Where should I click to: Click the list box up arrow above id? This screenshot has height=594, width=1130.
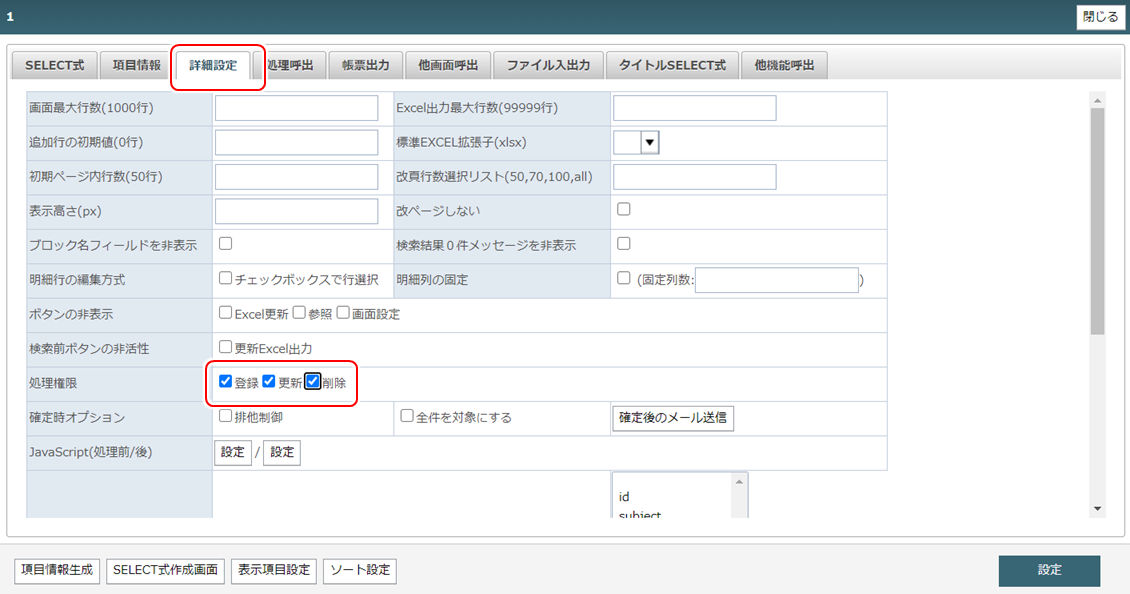pos(739,482)
